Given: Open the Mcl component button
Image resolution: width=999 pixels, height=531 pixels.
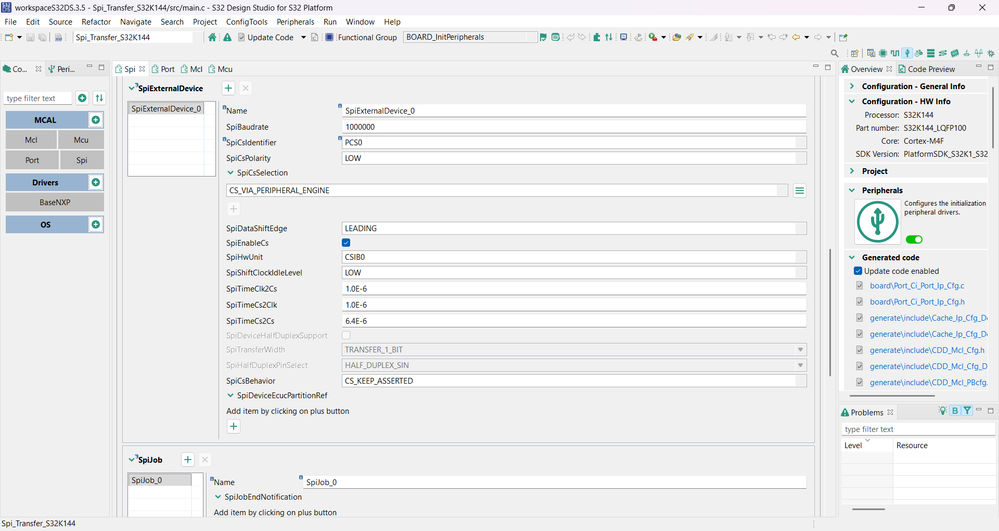Looking at the screenshot, I should [31, 140].
